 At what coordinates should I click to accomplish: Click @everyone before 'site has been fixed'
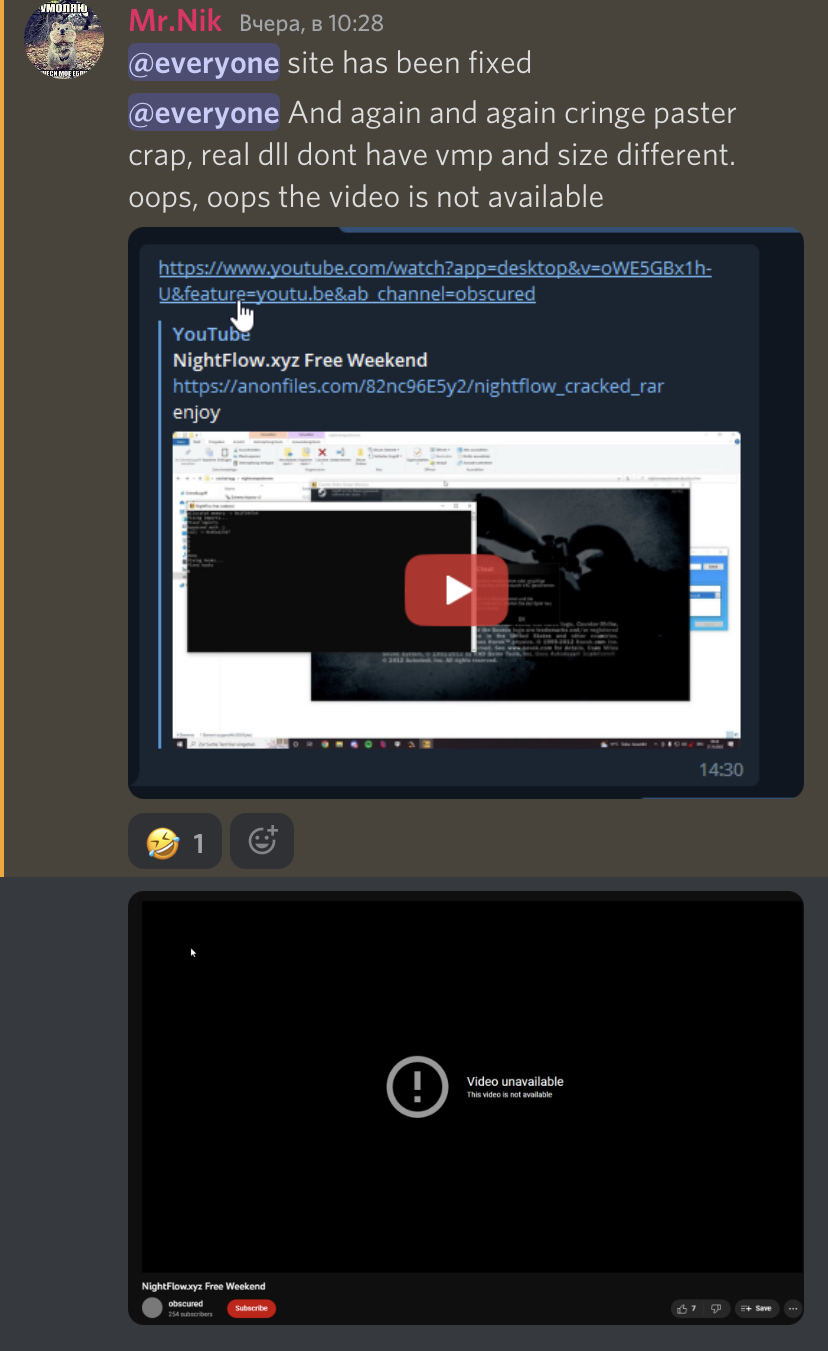click(x=203, y=63)
